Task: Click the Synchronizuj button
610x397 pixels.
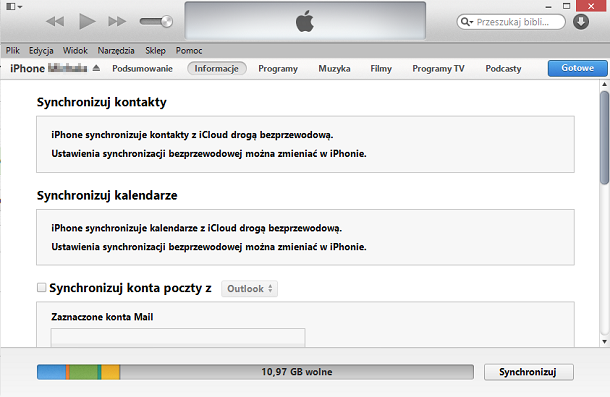Action: [528, 372]
